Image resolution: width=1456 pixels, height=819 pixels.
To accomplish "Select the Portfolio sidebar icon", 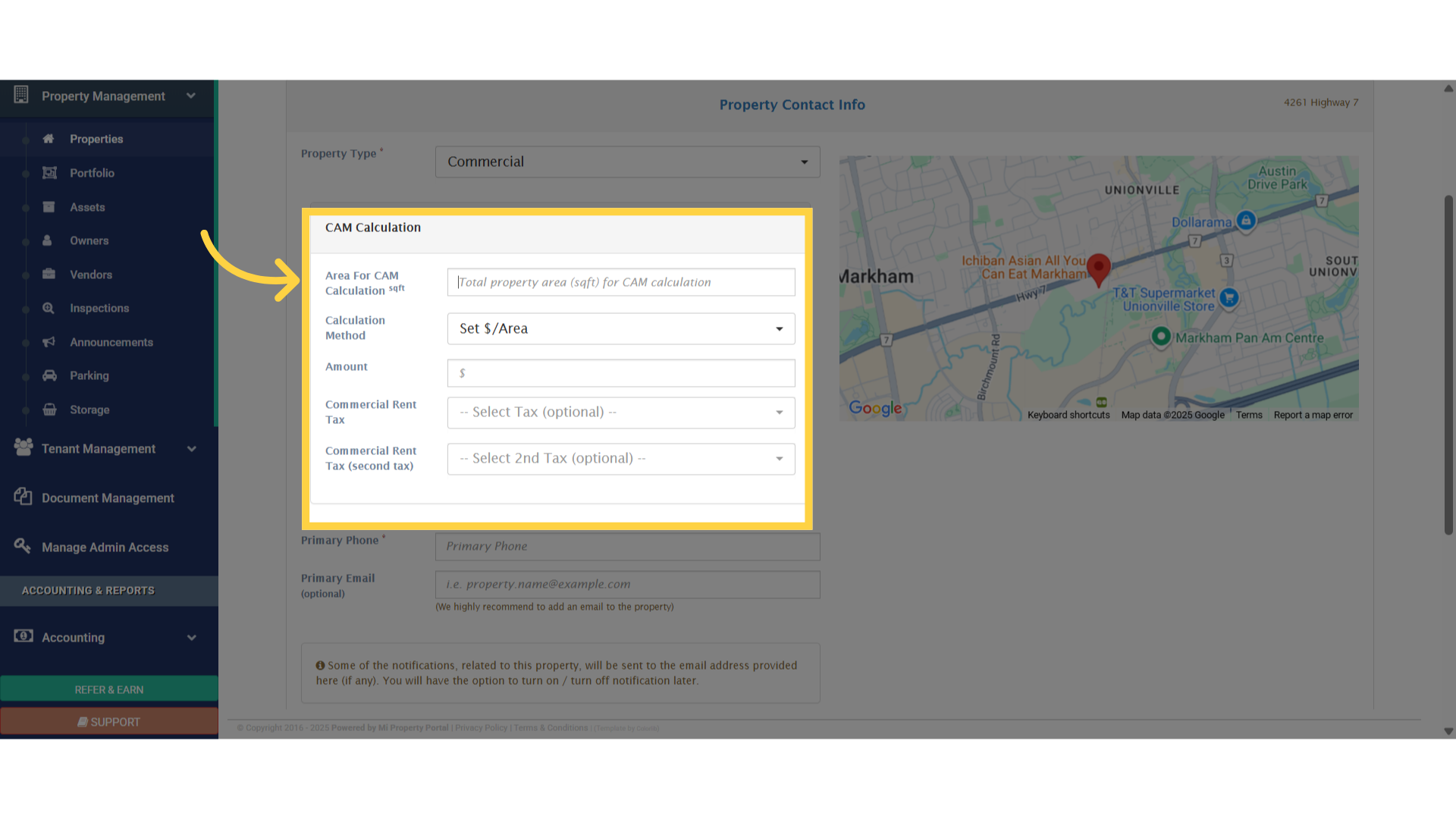I will pos(49,173).
